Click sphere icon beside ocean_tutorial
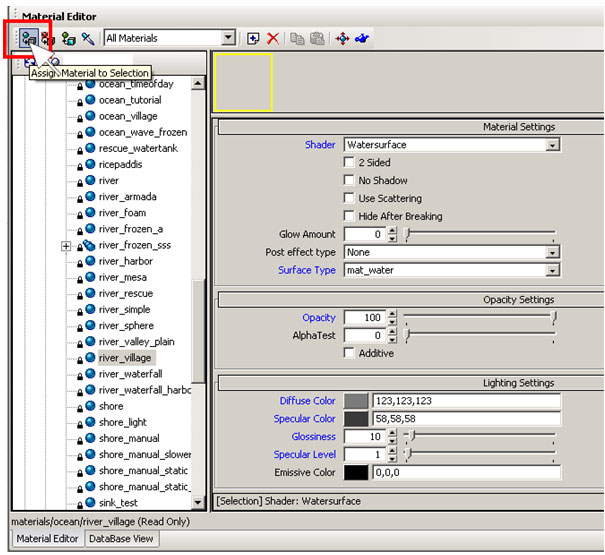 pos(90,100)
